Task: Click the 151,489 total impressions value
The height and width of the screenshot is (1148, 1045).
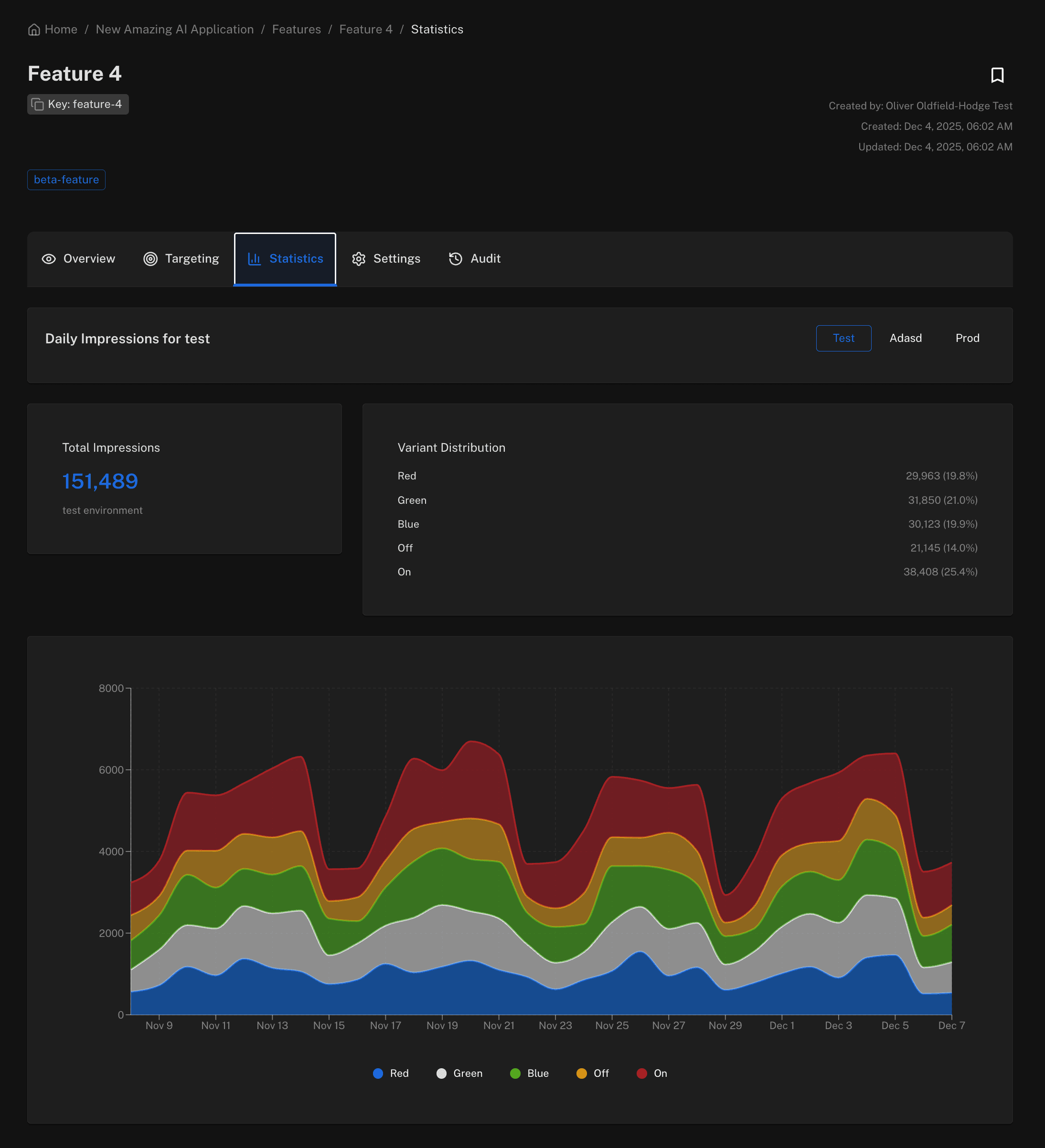Action: (x=100, y=480)
